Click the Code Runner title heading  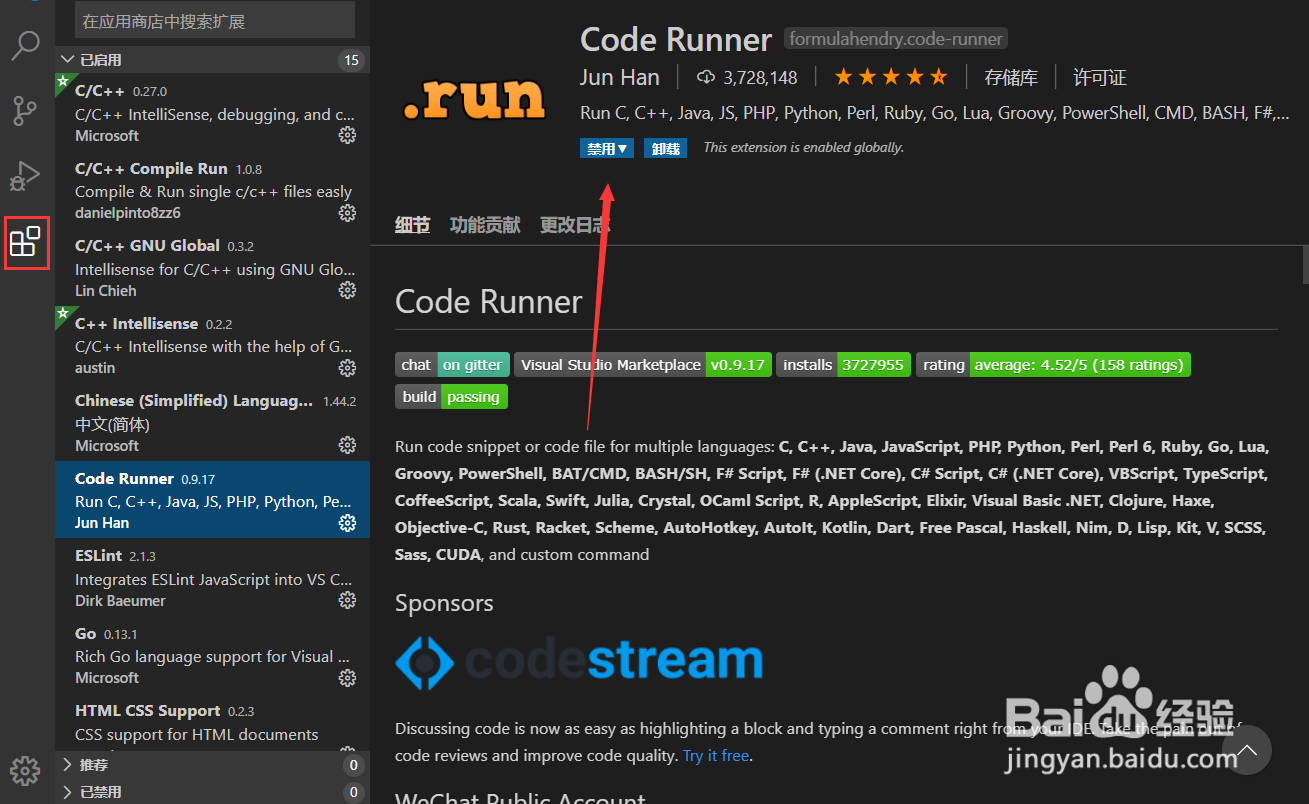coord(676,40)
